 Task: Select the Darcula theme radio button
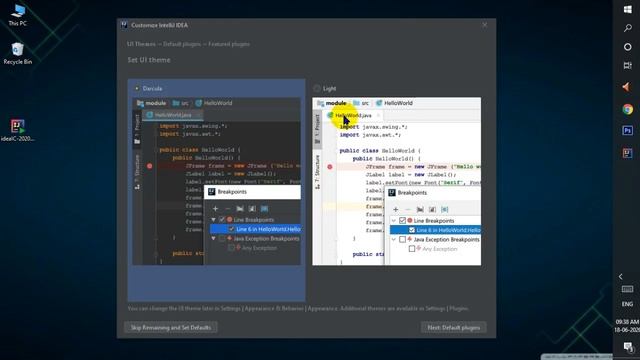point(137,88)
